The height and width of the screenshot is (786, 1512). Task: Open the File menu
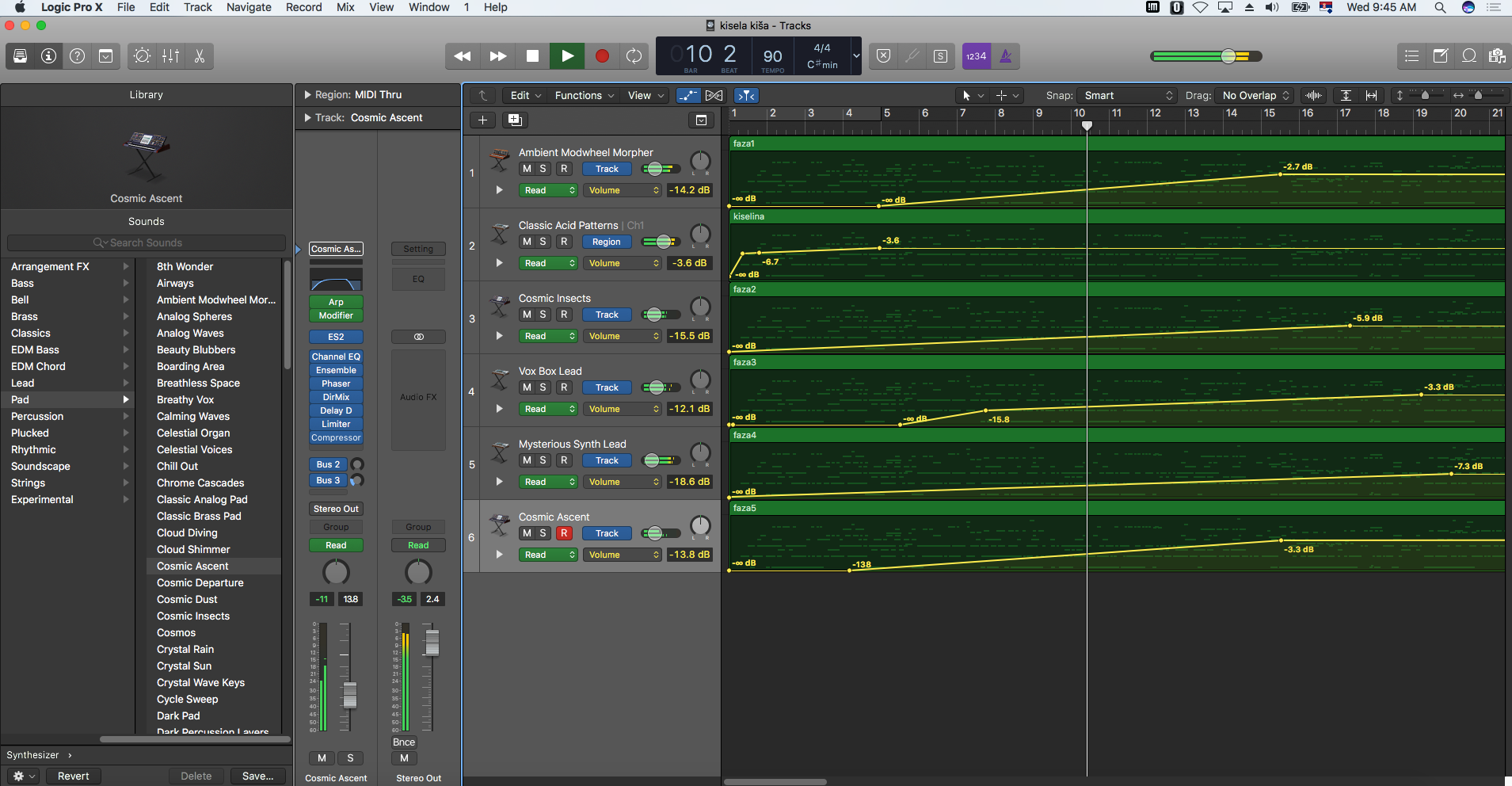point(126,7)
